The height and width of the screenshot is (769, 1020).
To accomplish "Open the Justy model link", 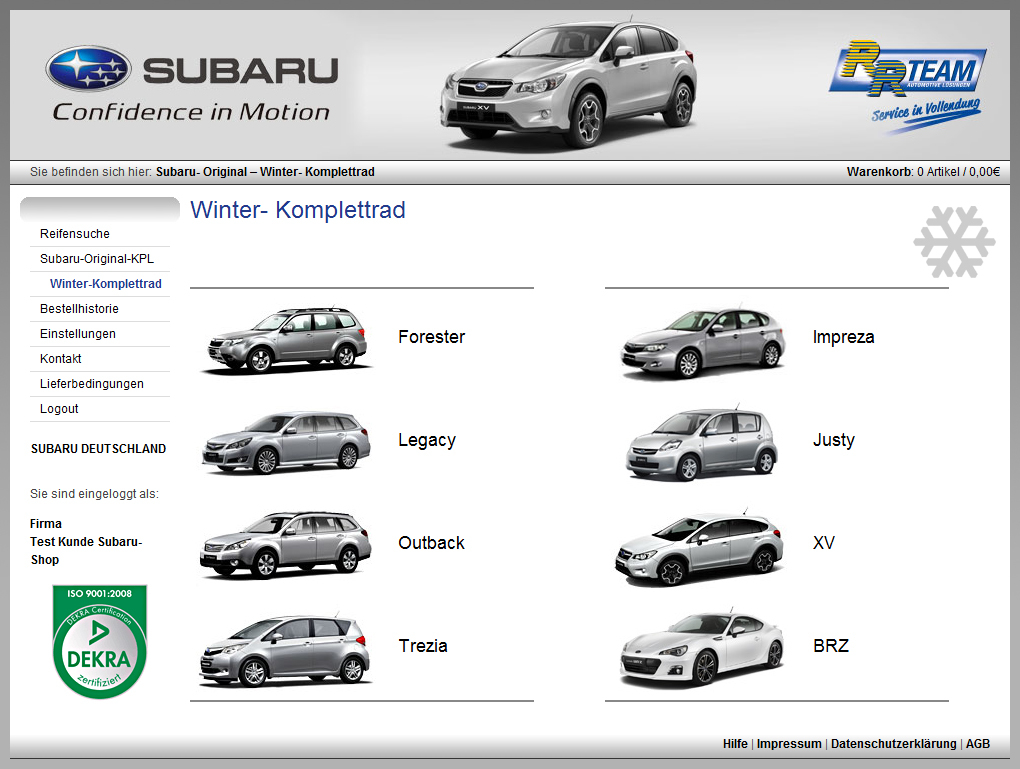I will 833,440.
